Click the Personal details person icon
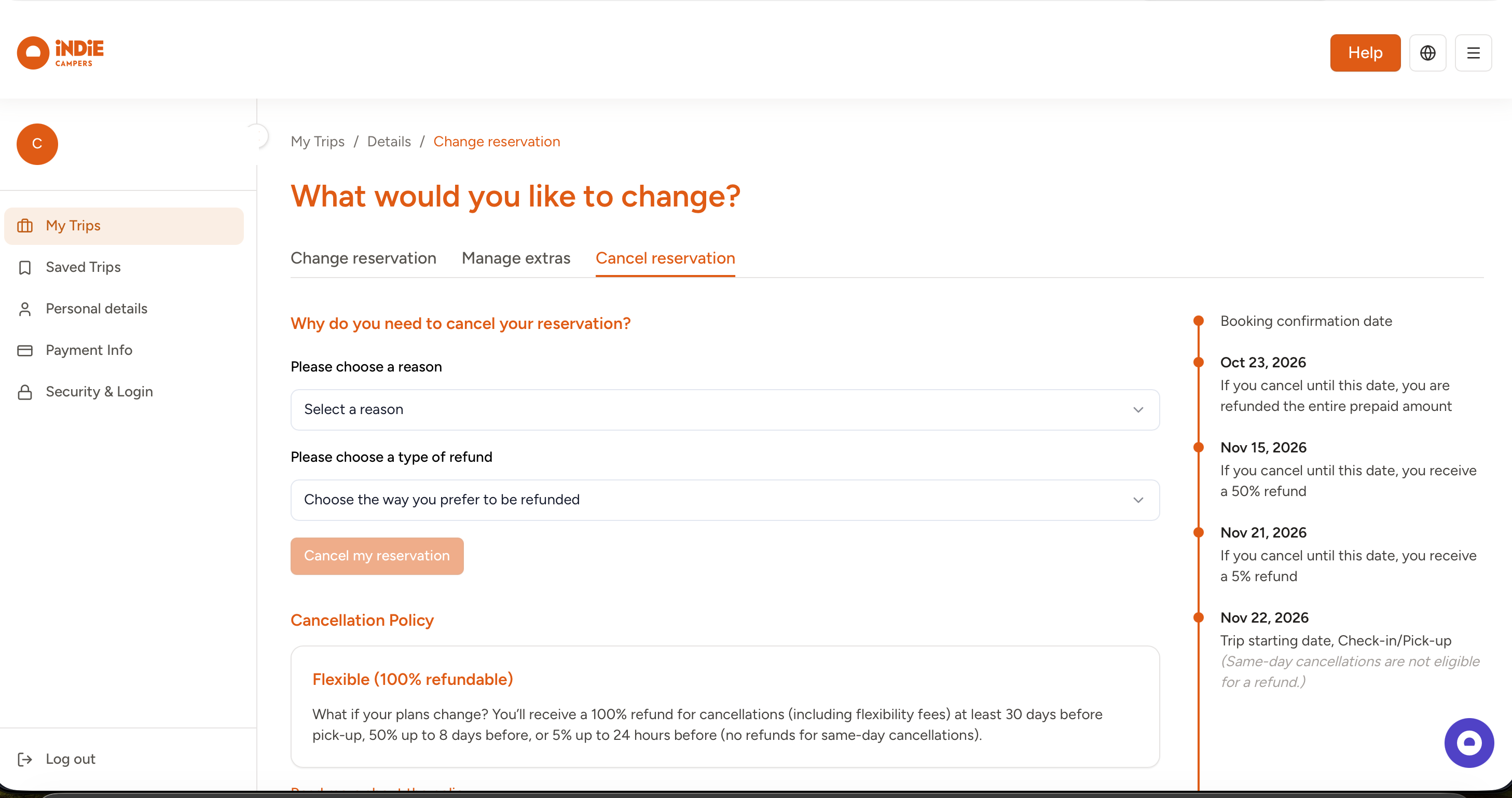1512x798 pixels. point(25,309)
